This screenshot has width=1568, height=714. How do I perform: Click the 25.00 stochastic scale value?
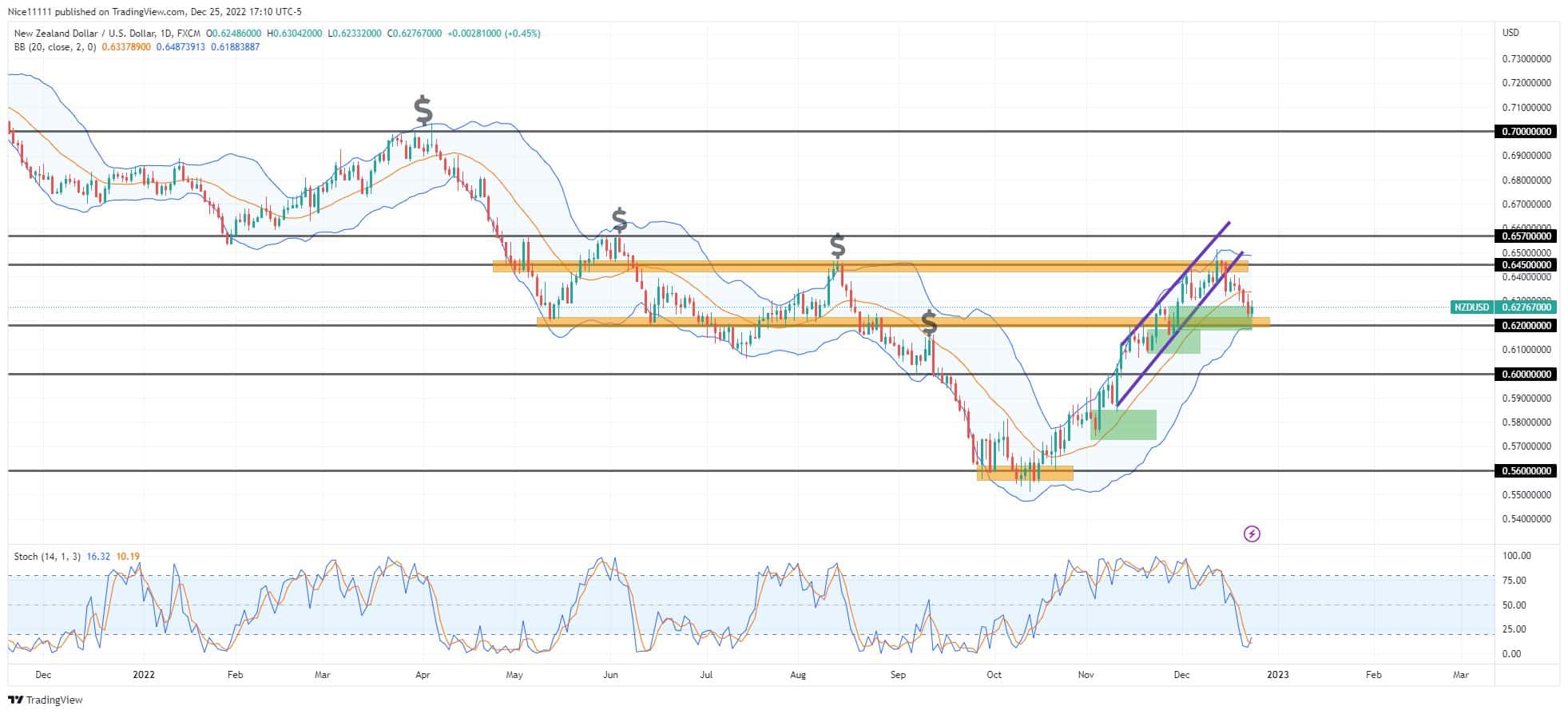[1514, 629]
